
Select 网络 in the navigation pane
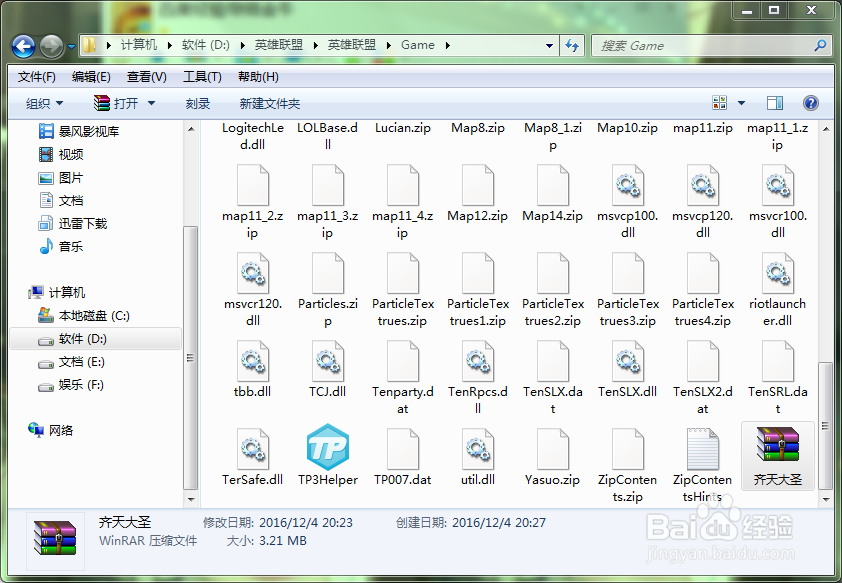pos(50,430)
